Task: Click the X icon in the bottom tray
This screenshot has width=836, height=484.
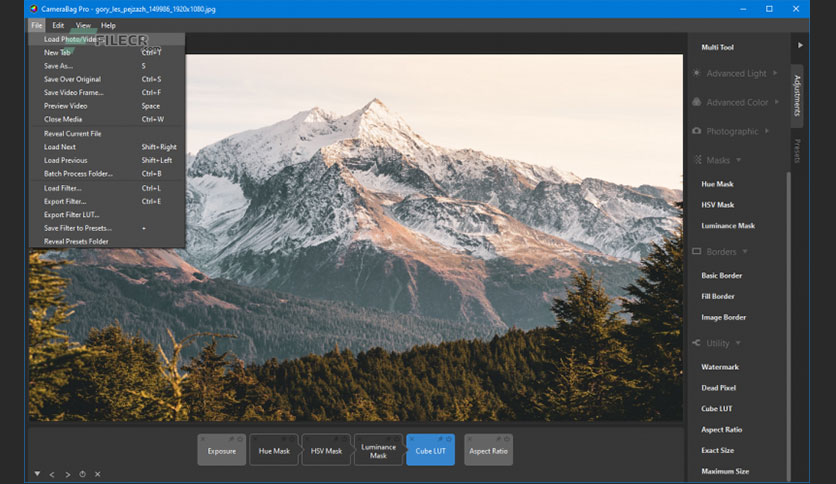Action: click(x=98, y=474)
